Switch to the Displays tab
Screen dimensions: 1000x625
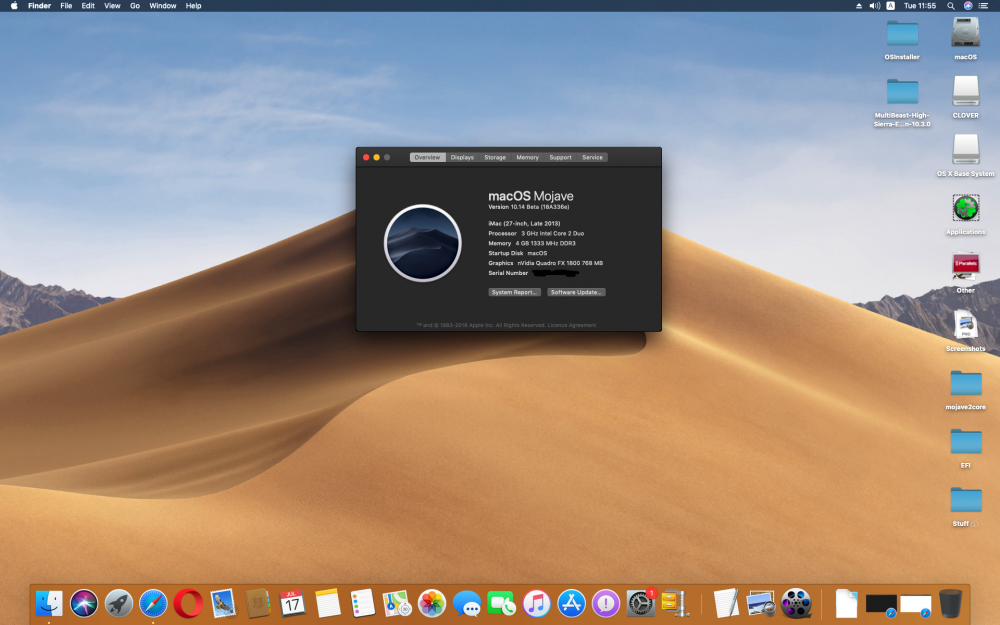pyautogui.click(x=462, y=158)
